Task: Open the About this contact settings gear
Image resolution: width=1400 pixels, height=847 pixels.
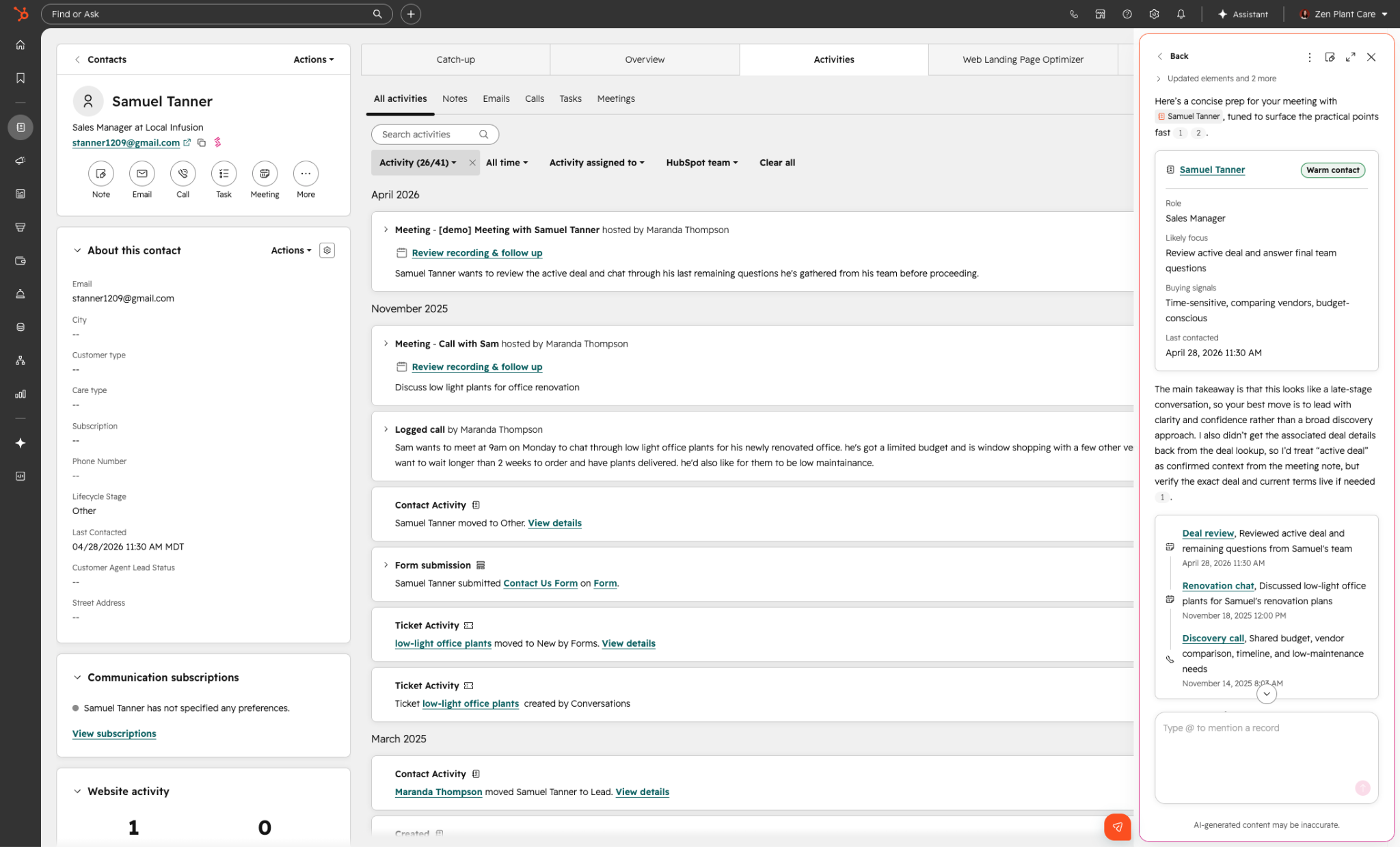Action: [327, 250]
